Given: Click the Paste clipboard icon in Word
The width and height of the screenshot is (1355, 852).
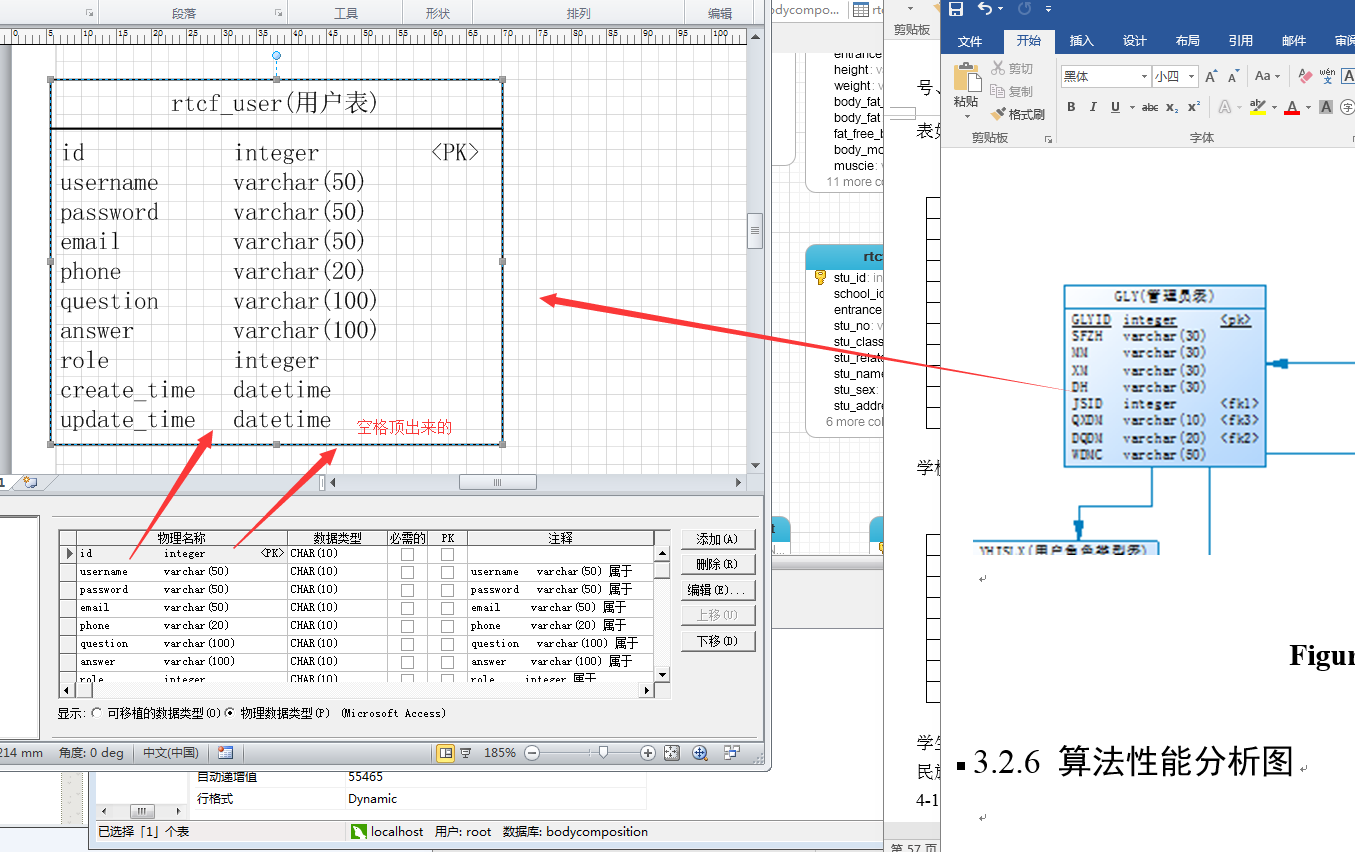Looking at the screenshot, I should 966,78.
